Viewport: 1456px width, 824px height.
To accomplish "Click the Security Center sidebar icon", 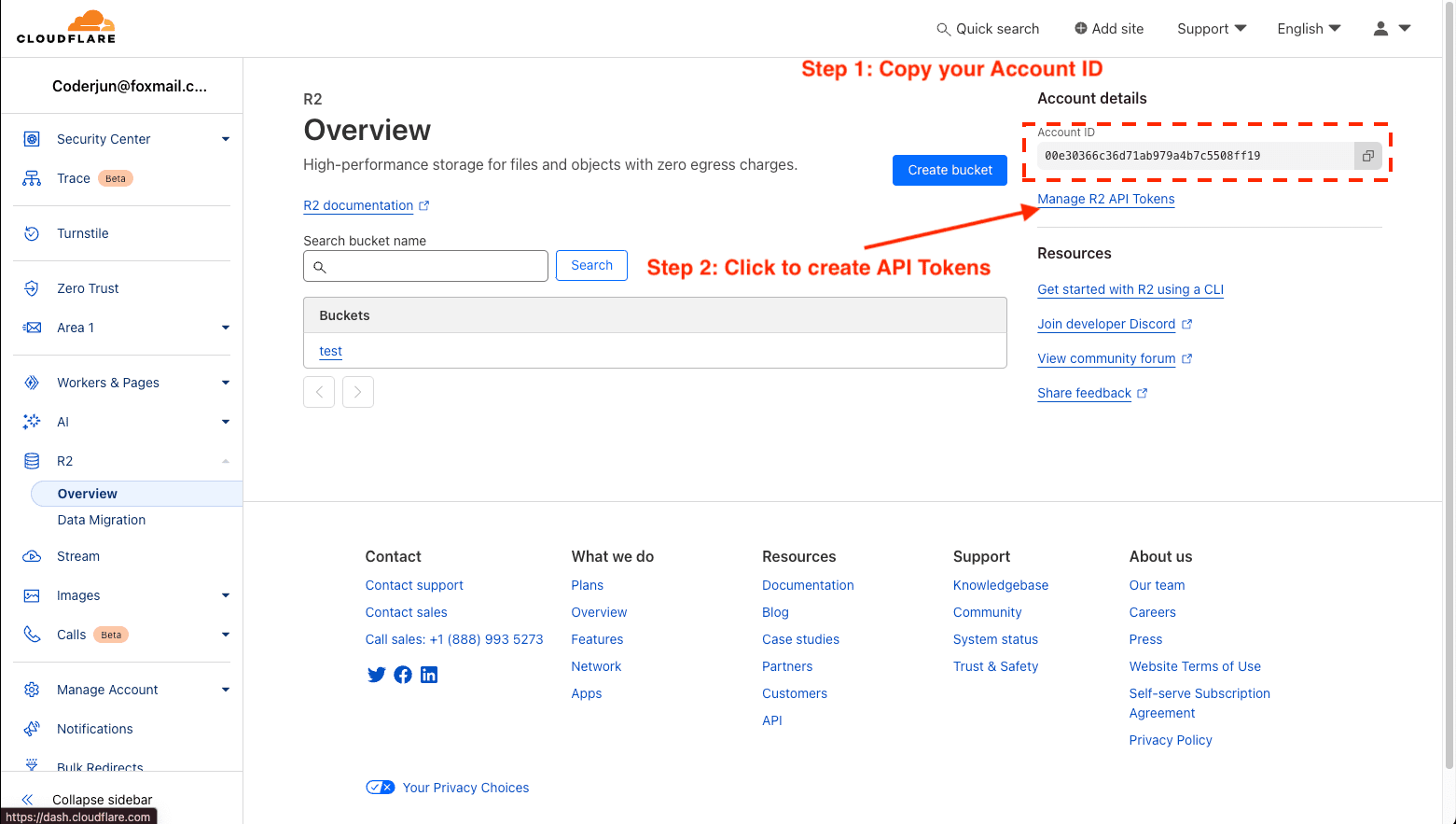I will [32, 139].
